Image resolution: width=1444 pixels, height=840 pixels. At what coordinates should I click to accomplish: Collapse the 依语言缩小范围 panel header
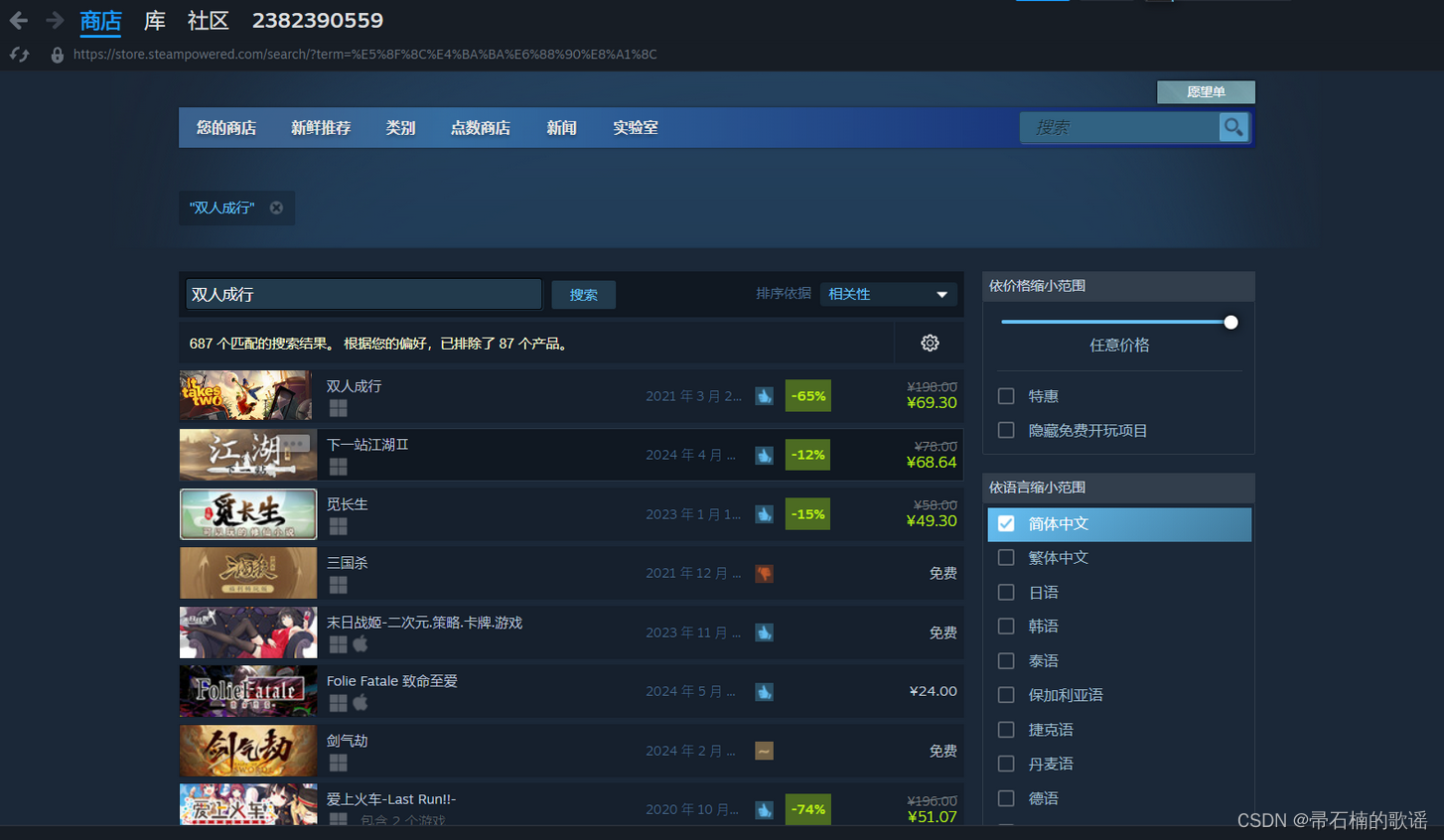[x=1118, y=488]
